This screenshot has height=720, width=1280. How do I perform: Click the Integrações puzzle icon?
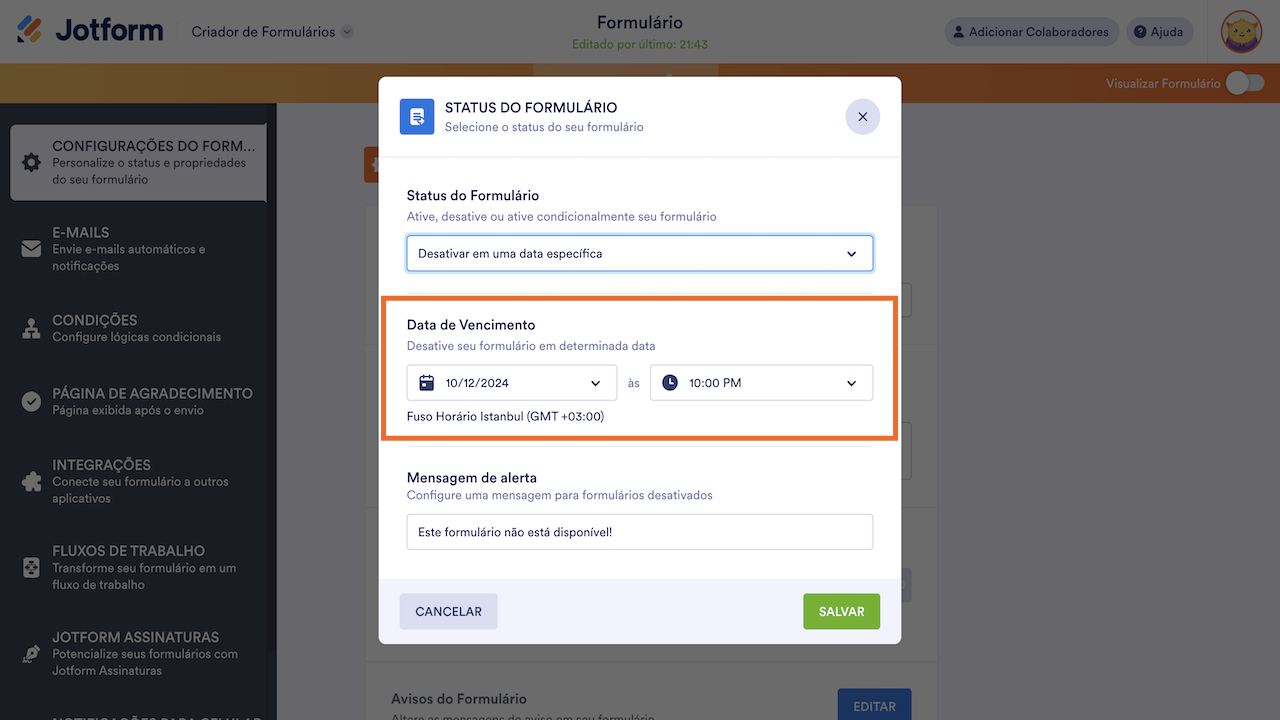[31, 481]
